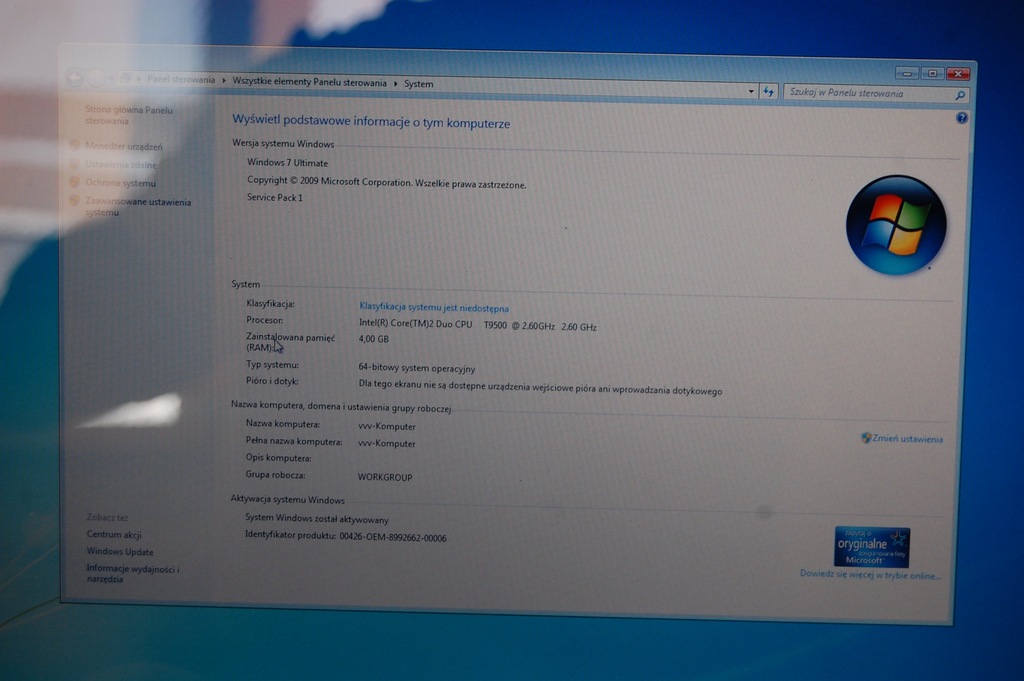Select the "Wszystkie elementy Panelu sterowania" breadcrumb
Screen dimensions: 1024x681
pyautogui.click(x=310, y=82)
